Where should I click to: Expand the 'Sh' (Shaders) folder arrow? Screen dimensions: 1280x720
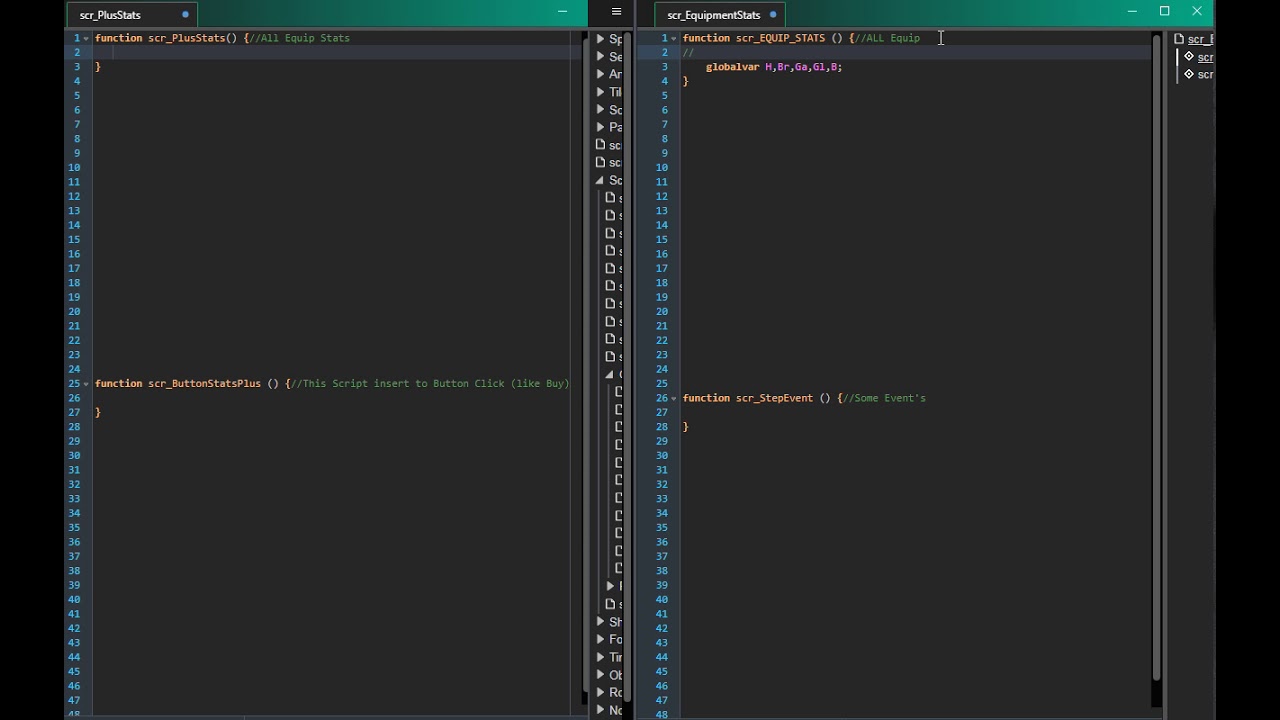601,622
